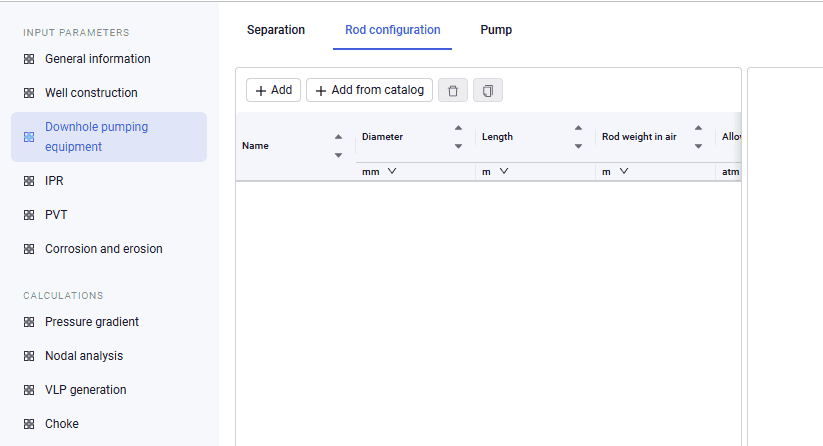Click Add from catalog button
The image size is (823, 446).
point(370,90)
